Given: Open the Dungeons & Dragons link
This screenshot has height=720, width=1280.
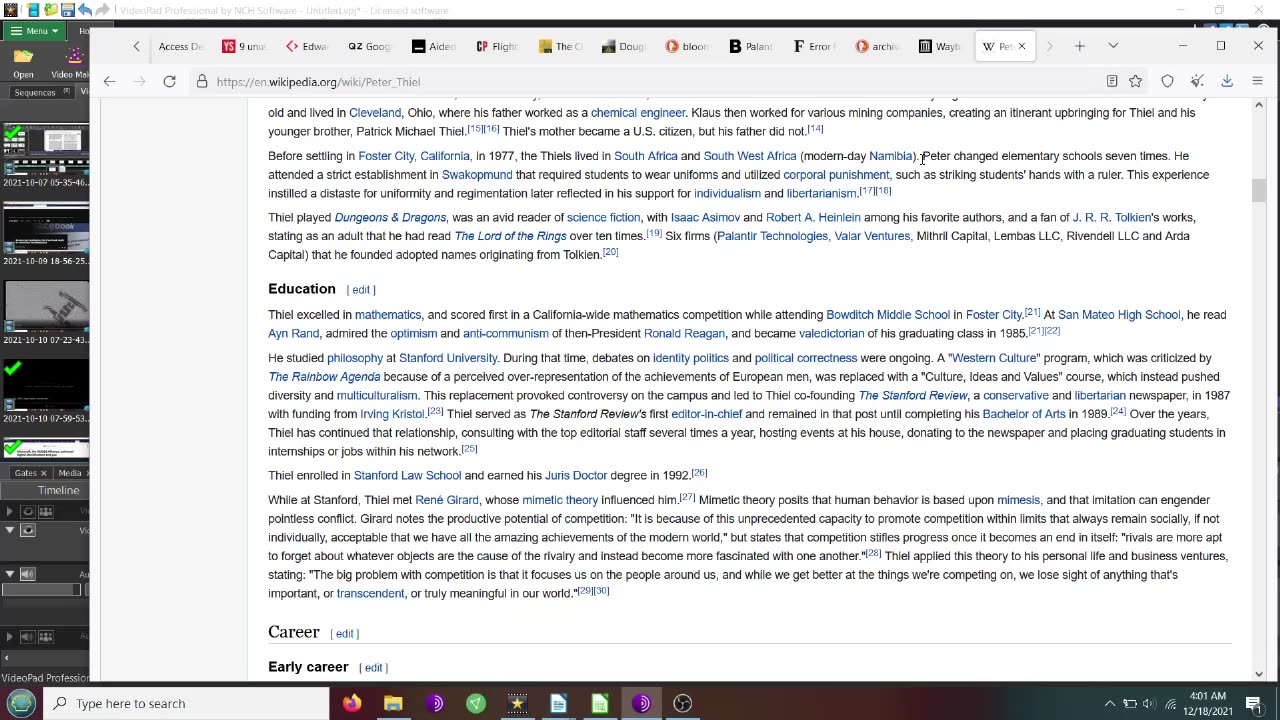Looking at the screenshot, I should click(x=390, y=217).
